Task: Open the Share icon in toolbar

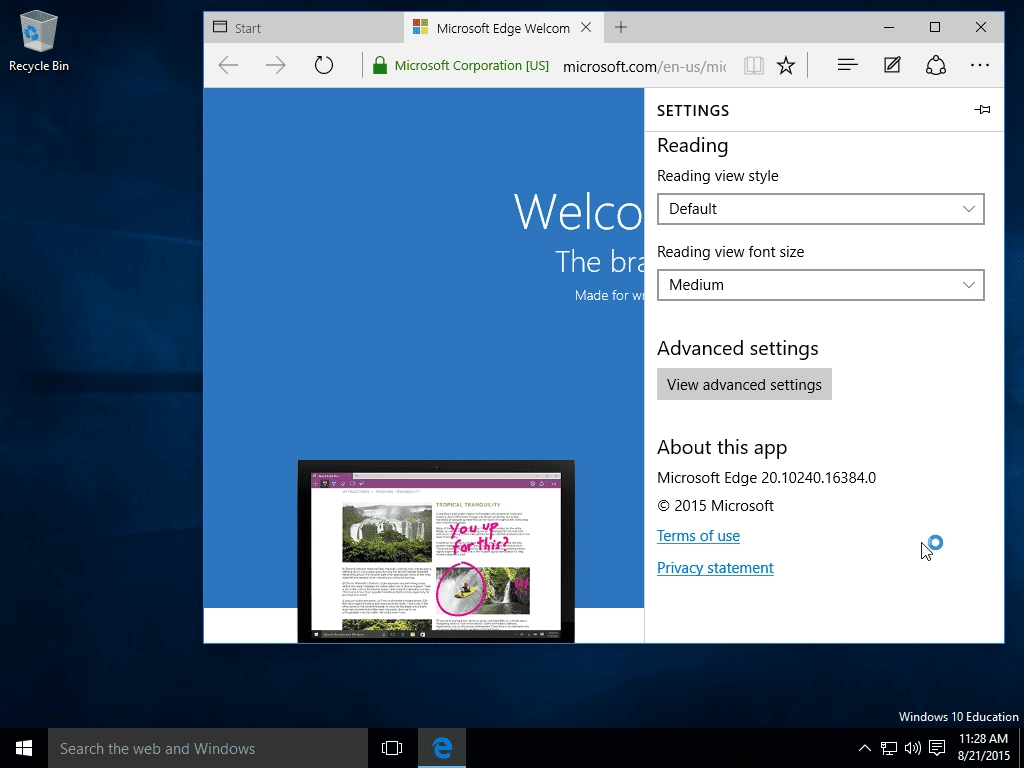Action: [936, 65]
